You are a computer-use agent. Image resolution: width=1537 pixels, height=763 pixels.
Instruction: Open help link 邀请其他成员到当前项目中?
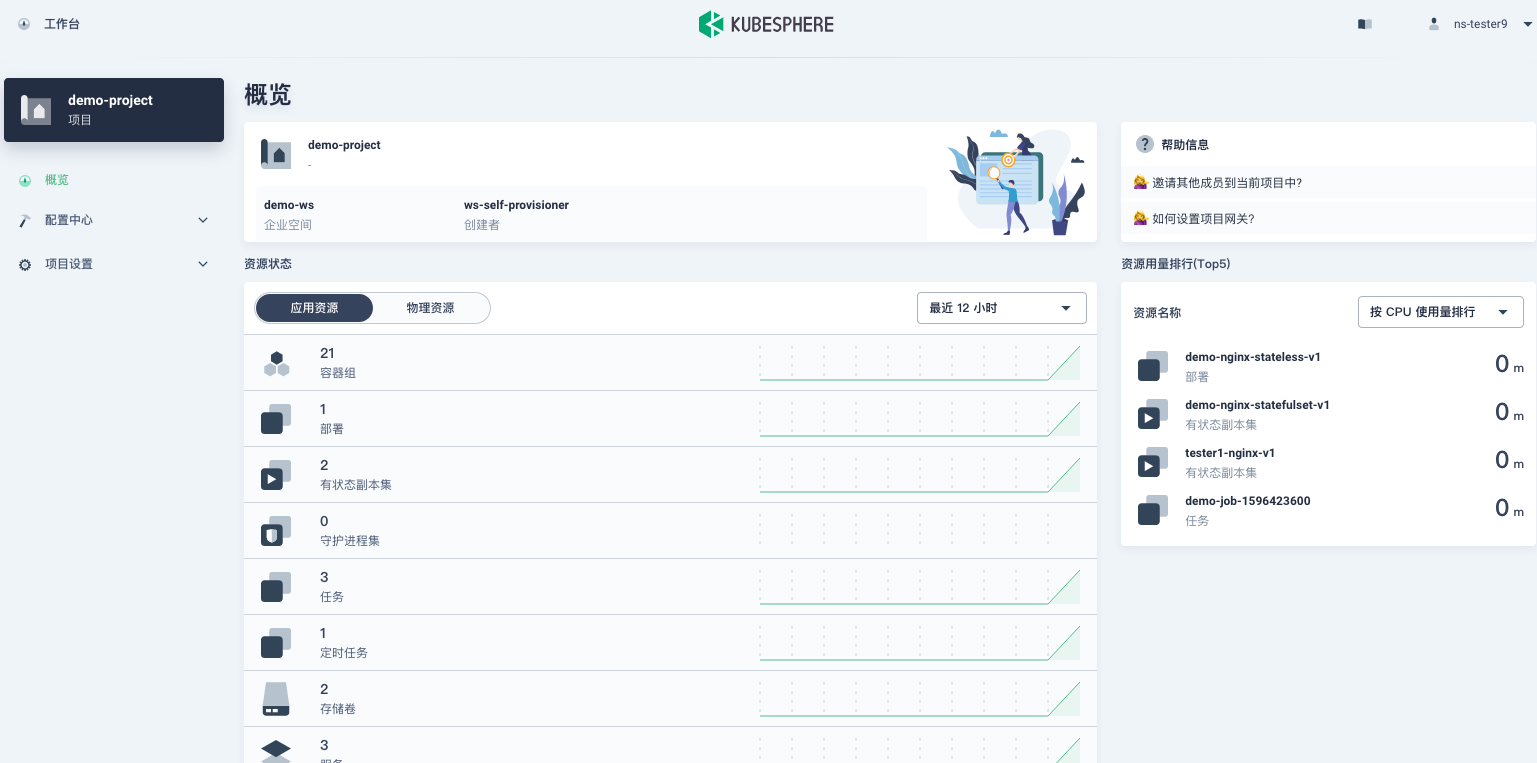pyautogui.click(x=1227, y=183)
